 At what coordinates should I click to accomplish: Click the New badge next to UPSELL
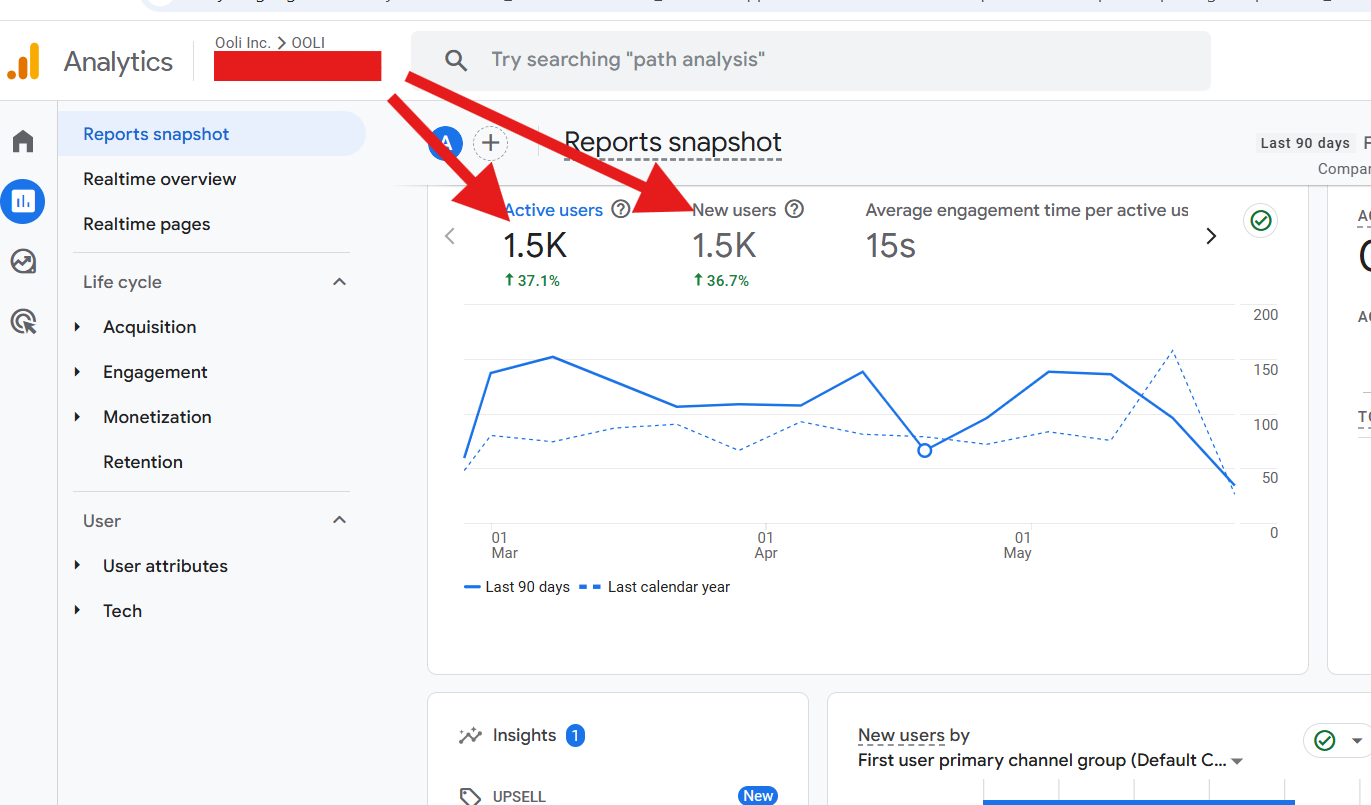[x=758, y=796]
